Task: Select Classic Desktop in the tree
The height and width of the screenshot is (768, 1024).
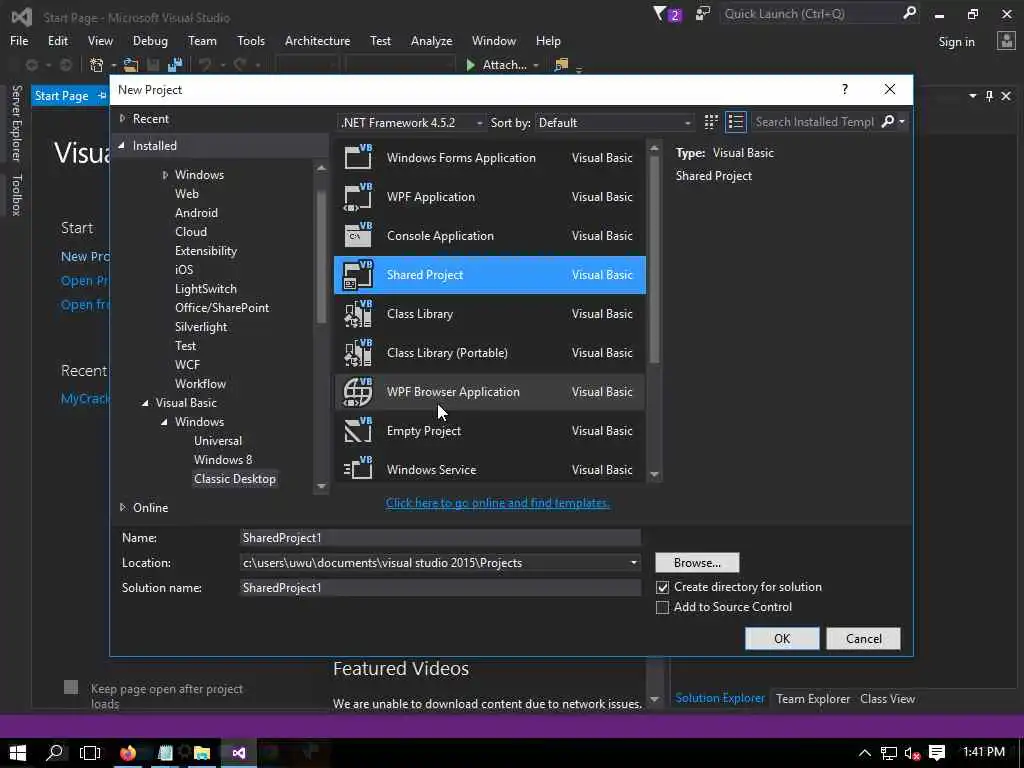Action: tap(234, 479)
